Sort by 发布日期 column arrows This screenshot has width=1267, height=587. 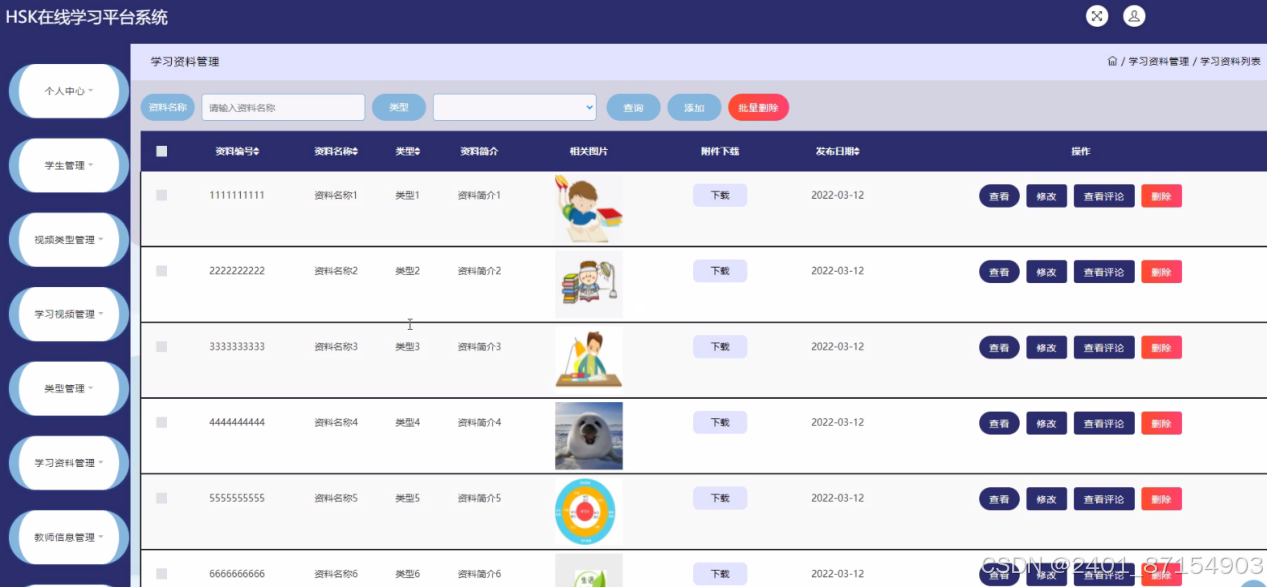pyautogui.click(x=857, y=152)
